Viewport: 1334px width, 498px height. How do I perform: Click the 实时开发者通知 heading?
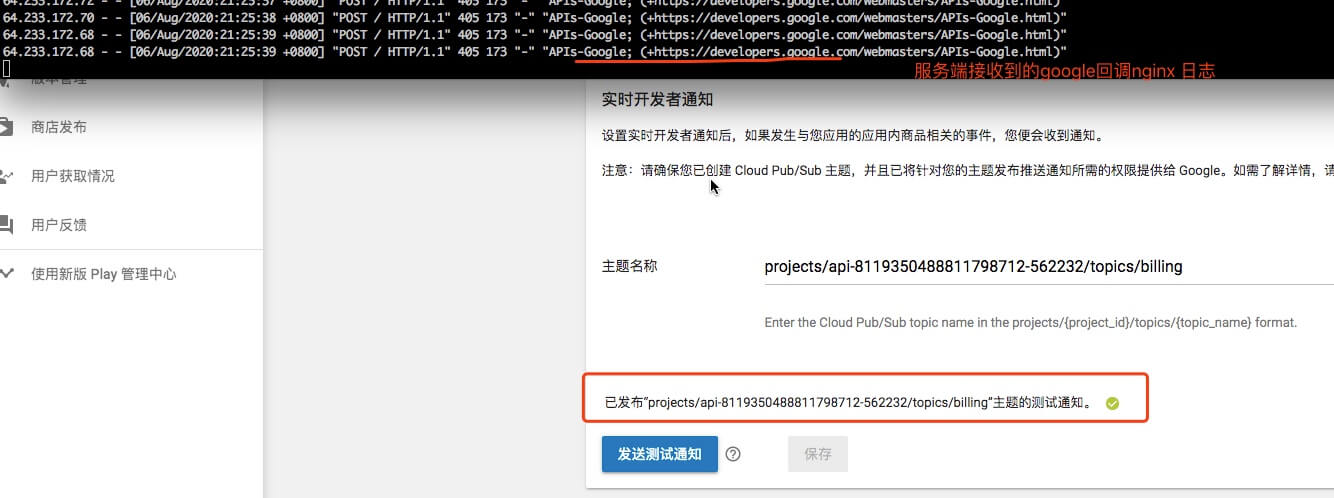click(x=657, y=100)
